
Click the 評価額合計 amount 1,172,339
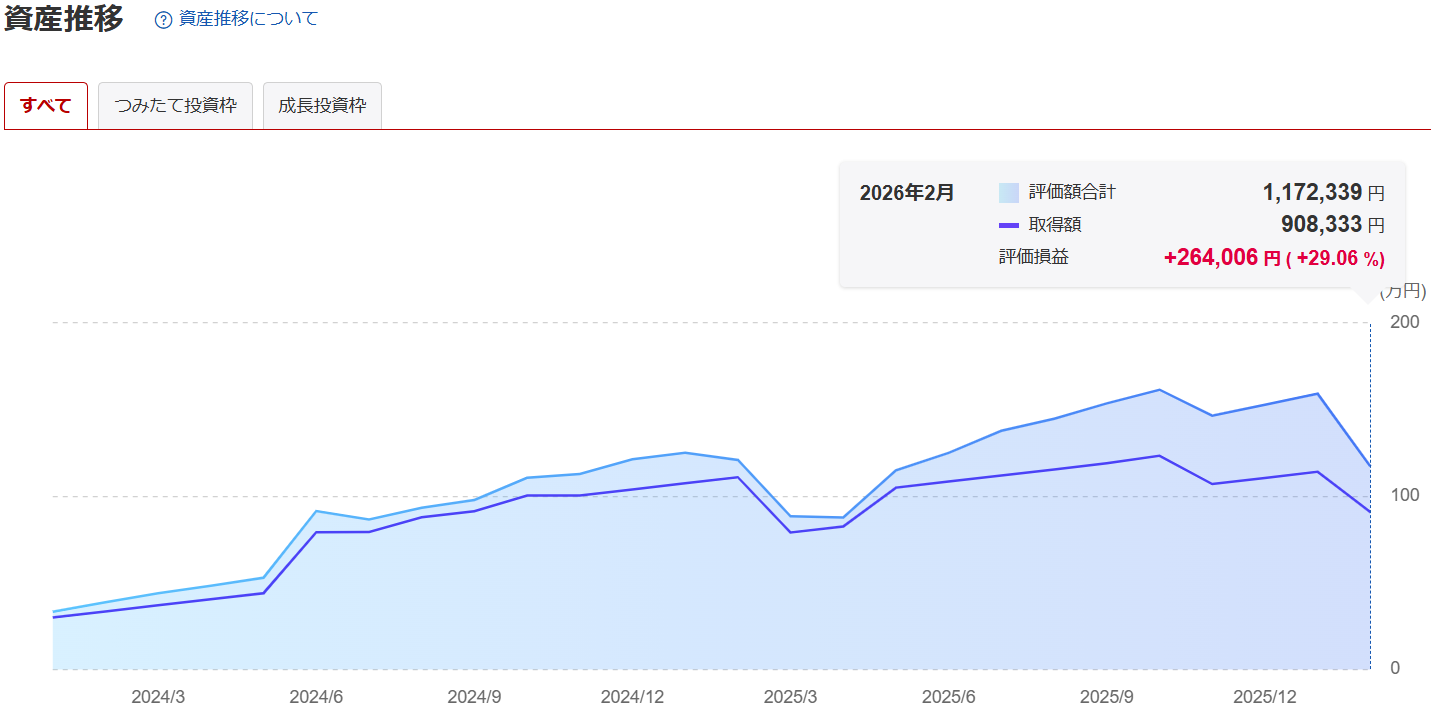coord(1312,192)
